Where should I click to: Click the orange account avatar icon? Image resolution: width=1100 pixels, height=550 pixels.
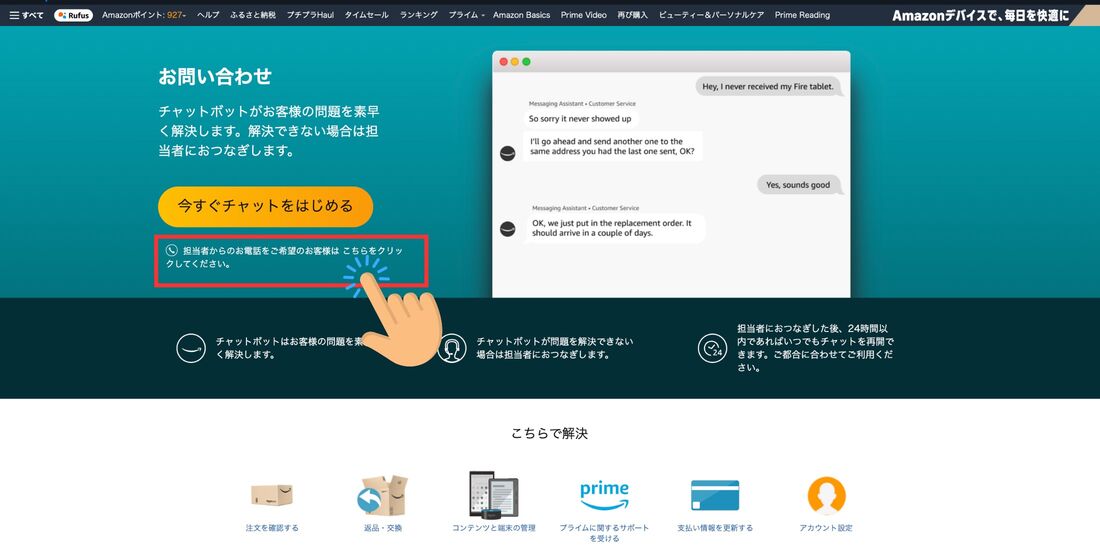(x=826, y=495)
